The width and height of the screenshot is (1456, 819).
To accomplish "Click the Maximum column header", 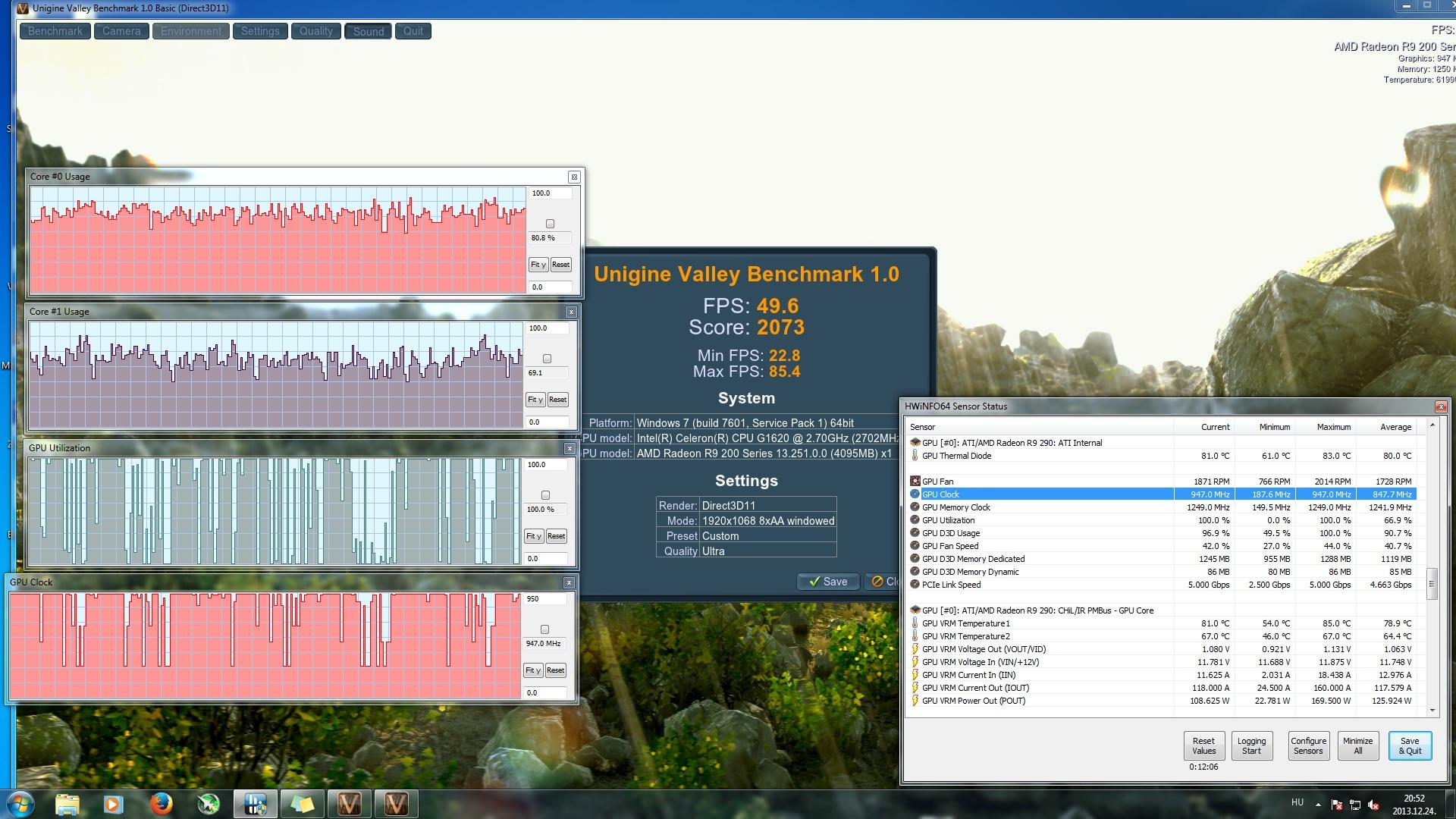I will (x=1326, y=427).
